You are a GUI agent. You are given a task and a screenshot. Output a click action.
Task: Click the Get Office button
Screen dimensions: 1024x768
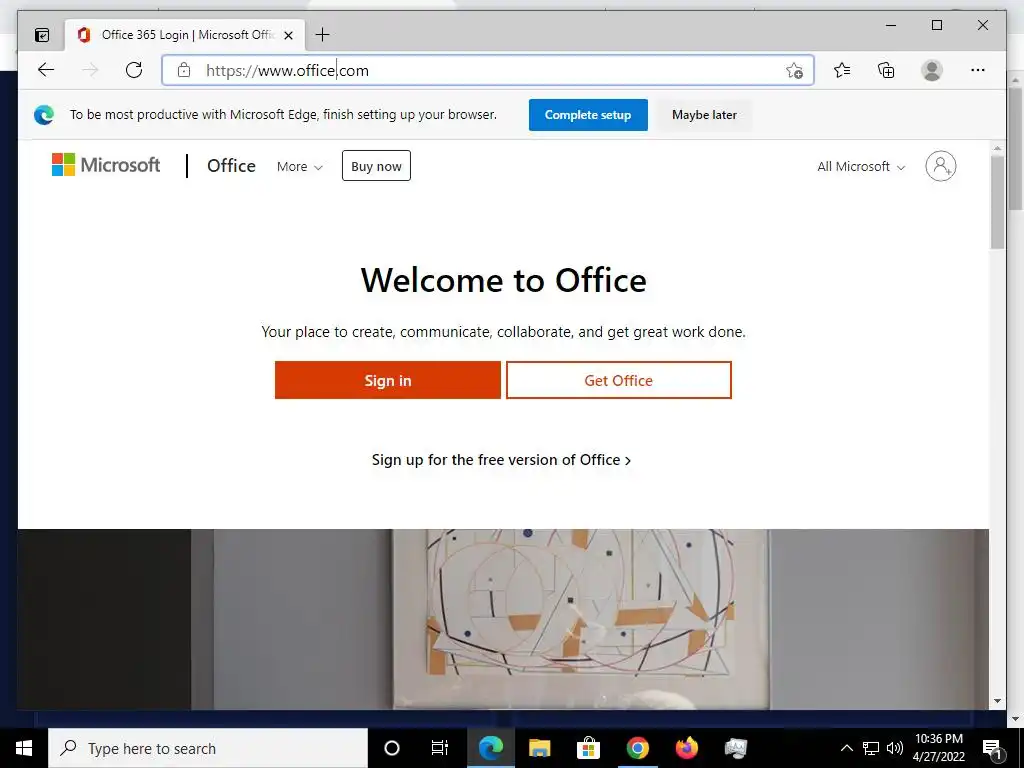pos(618,380)
